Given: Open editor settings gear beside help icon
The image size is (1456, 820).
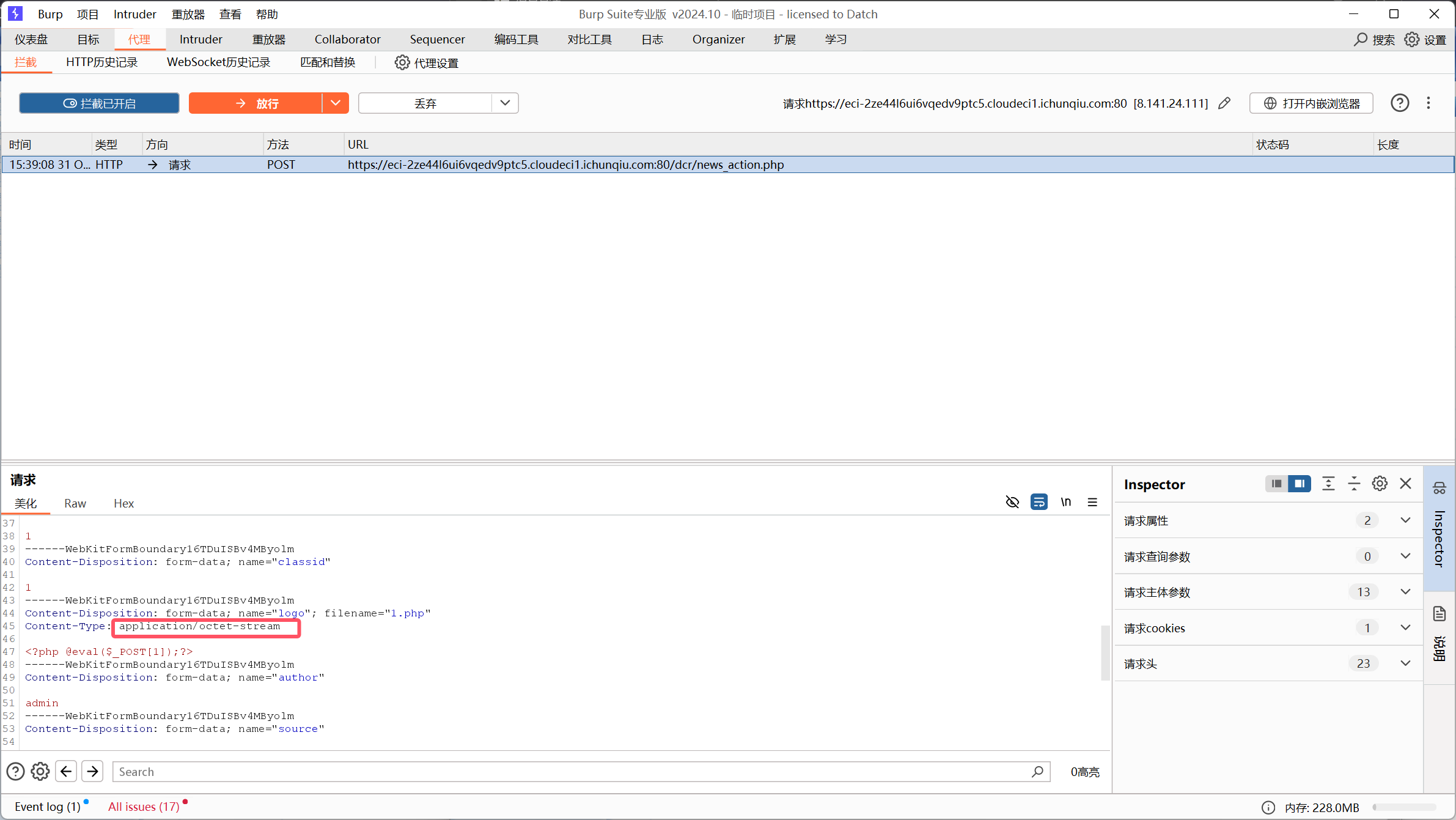Looking at the screenshot, I should (x=40, y=771).
